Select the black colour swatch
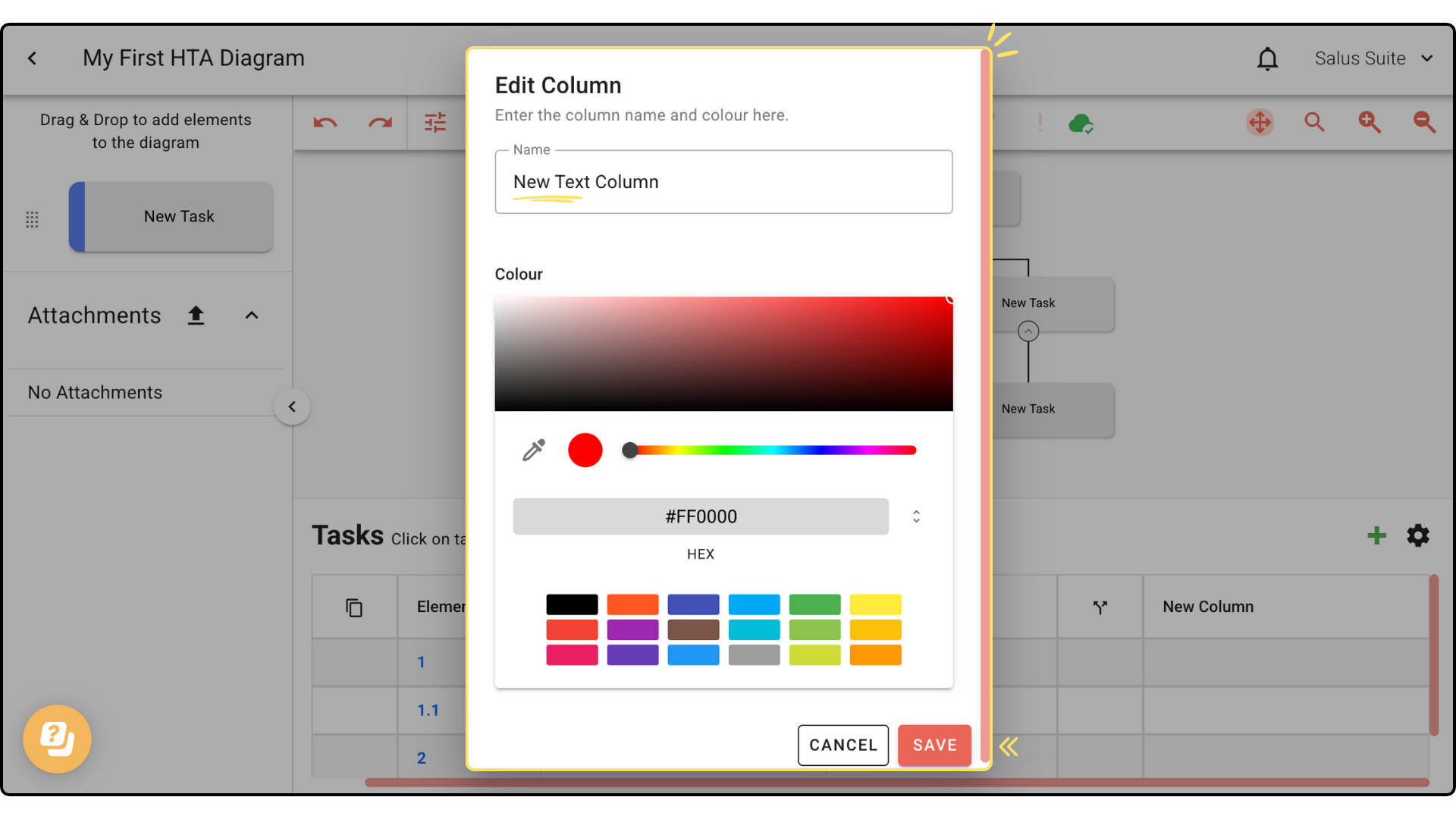Viewport: 1456px width, 819px height. pyautogui.click(x=572, y=604)
